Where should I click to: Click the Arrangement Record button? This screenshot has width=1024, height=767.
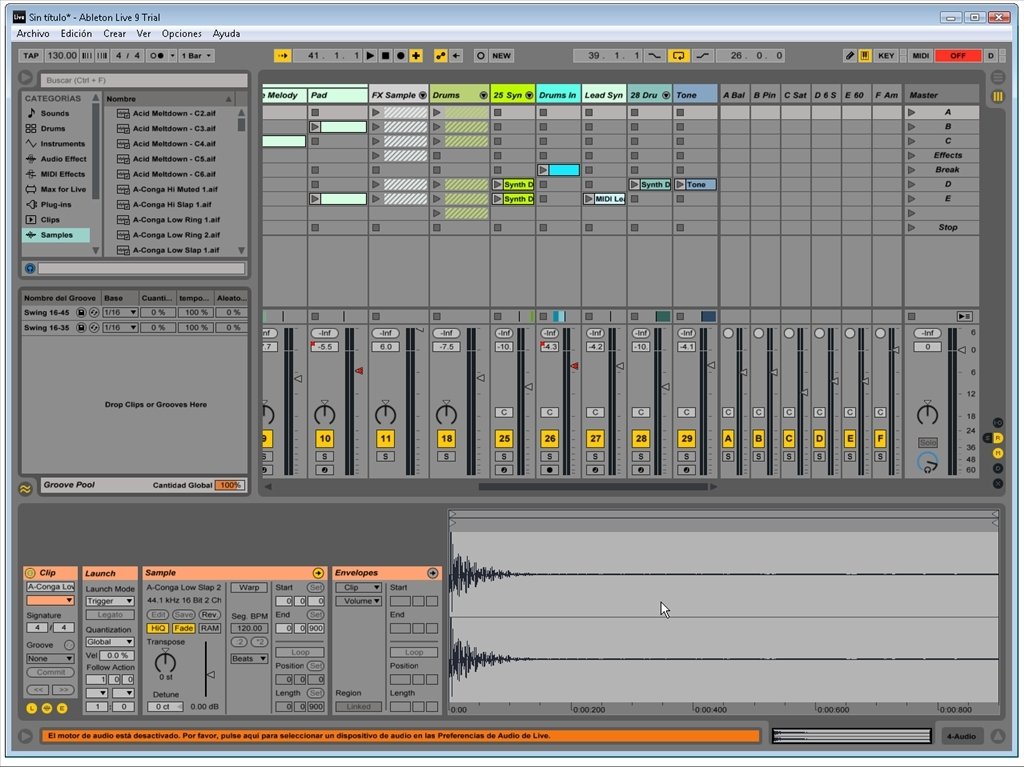pos(400,56)
